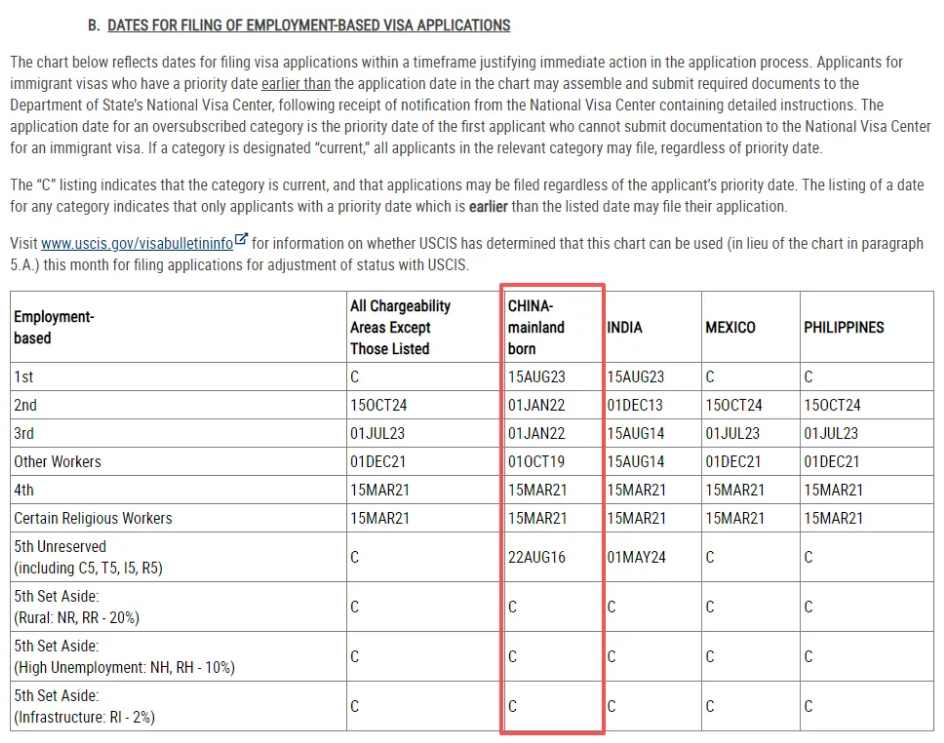The height and width of the screenshot is (743, 944).
Task: Click the All Chargeability Areas column header
Action: point(400,327)
